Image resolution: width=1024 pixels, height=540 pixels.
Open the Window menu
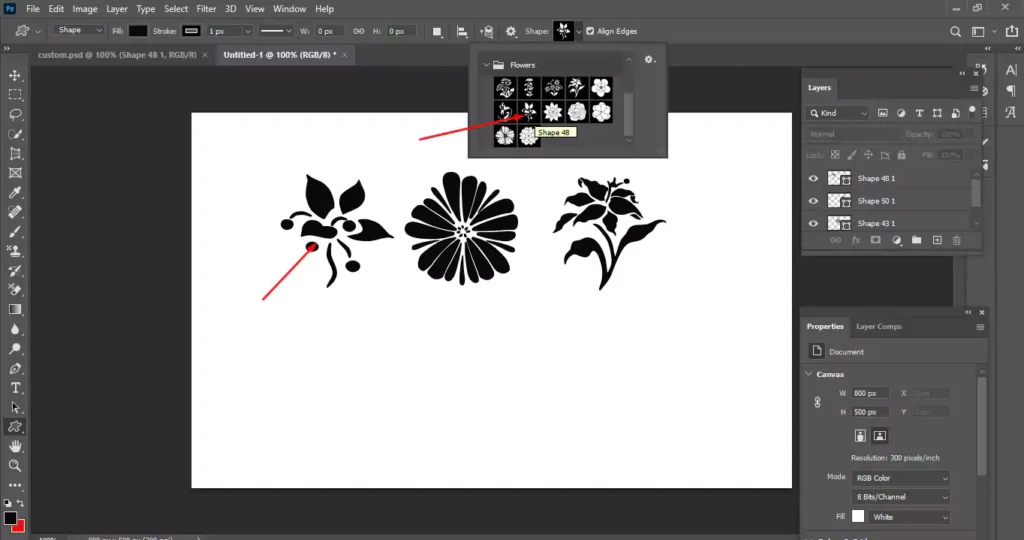coord(289,9)
